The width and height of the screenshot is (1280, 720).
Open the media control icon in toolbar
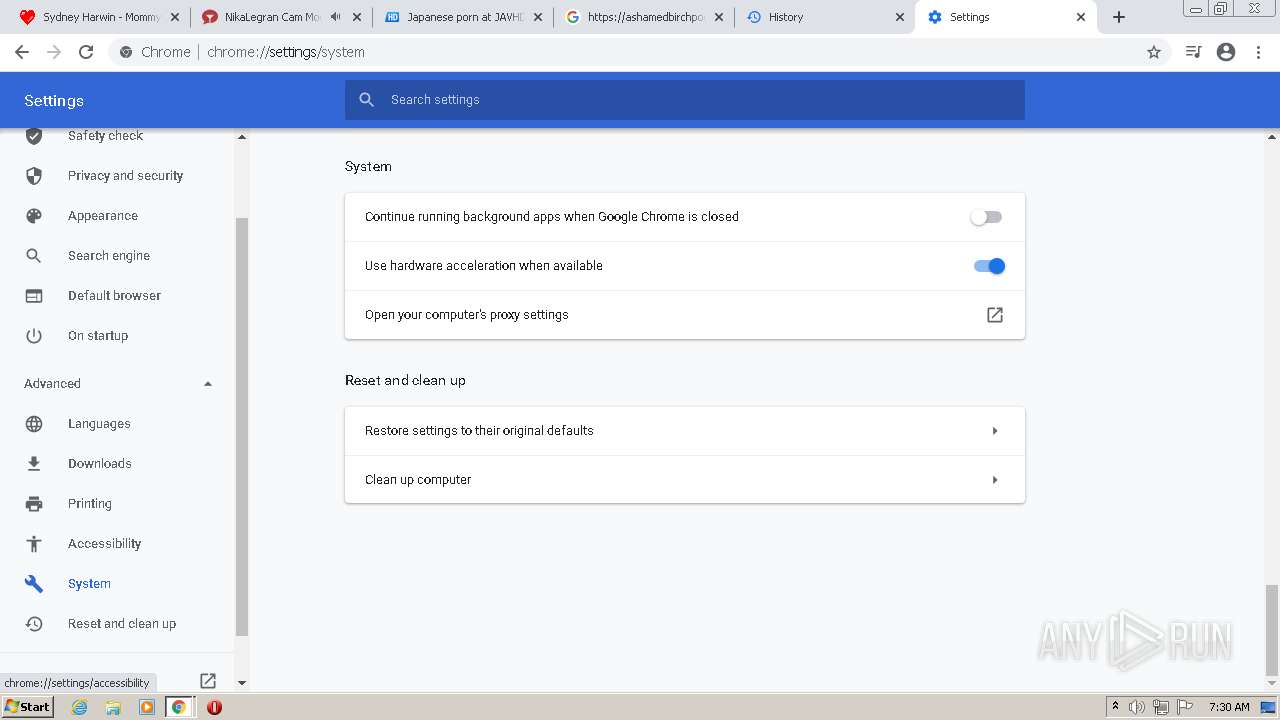pyautogui.click(x=1193, y=52)
